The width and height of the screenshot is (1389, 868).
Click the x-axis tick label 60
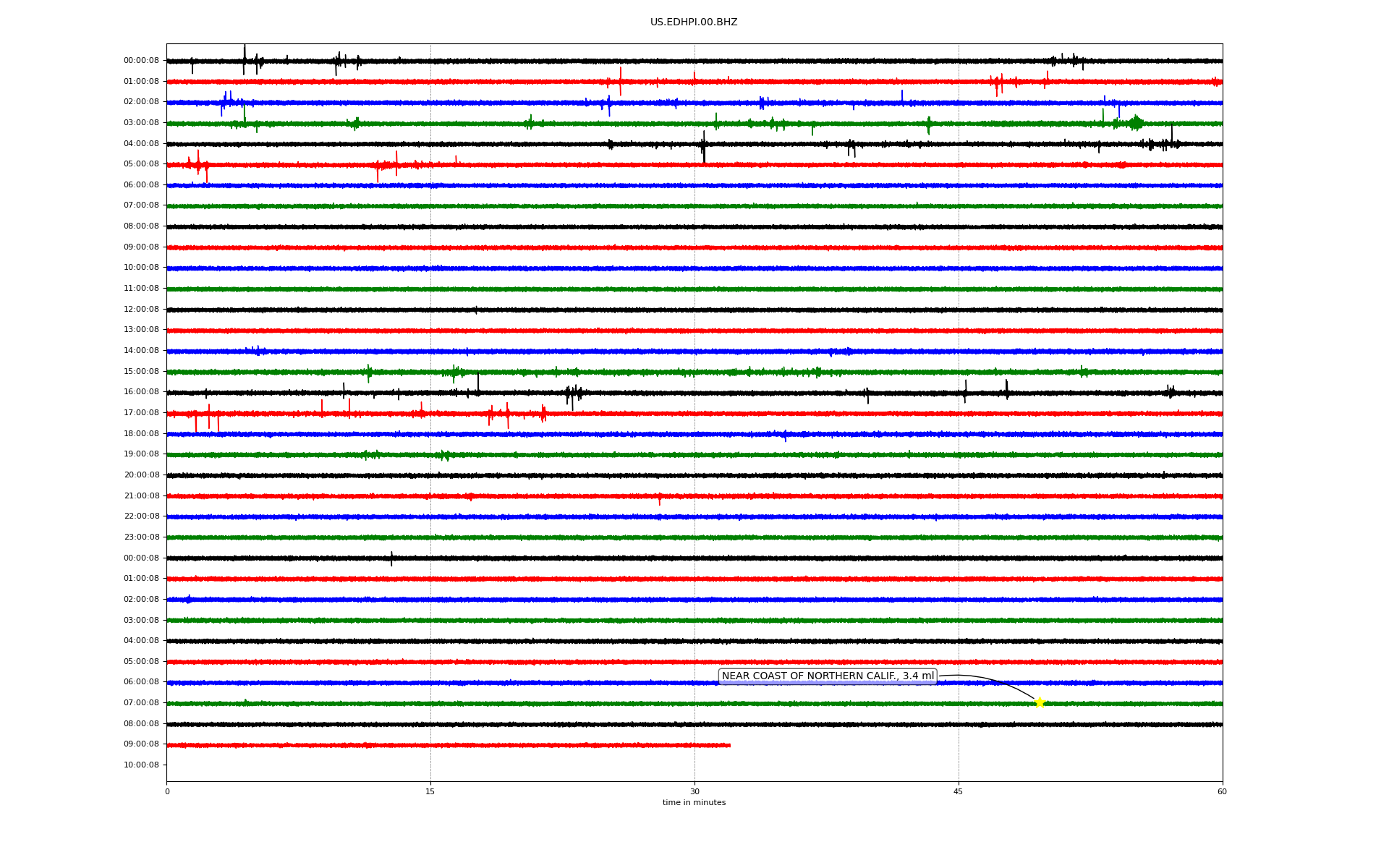click(x=1222, y=791)
